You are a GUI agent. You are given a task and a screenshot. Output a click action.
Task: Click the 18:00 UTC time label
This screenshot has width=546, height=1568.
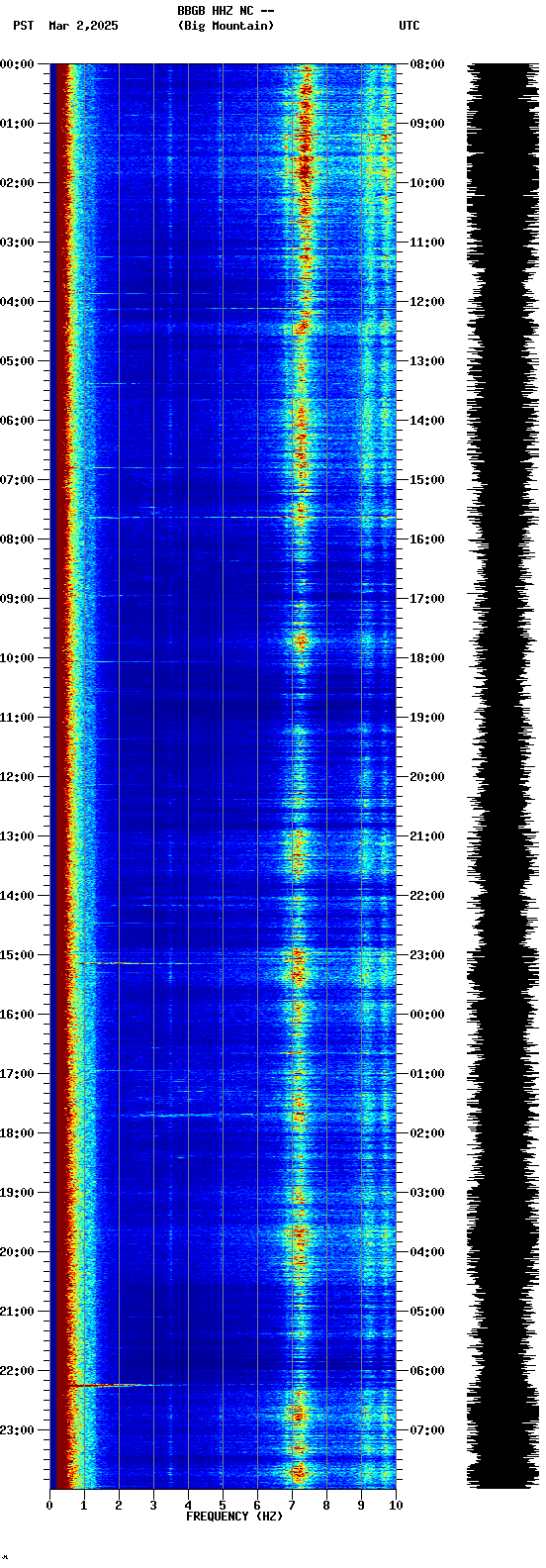[x=427, y=658]
